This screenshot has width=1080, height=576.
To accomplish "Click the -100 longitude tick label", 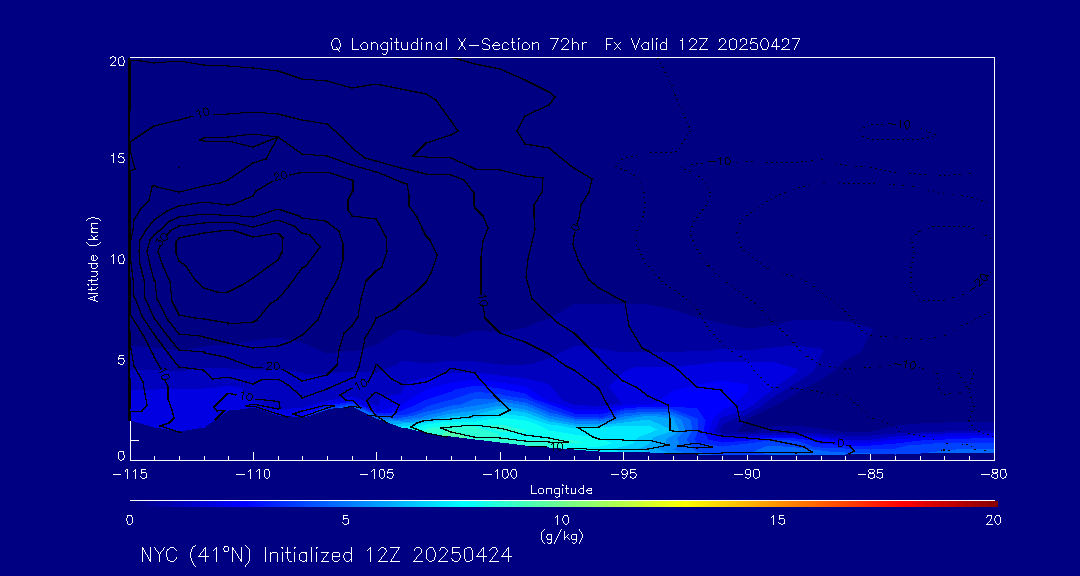I will tap(500, 475).
